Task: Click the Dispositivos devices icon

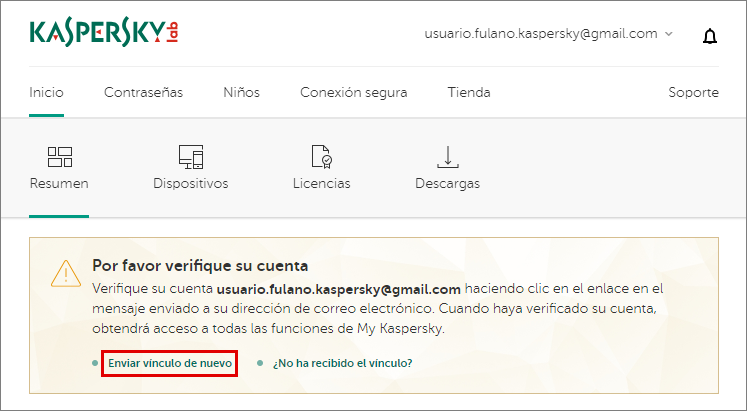Action: [x=191, y=157]
